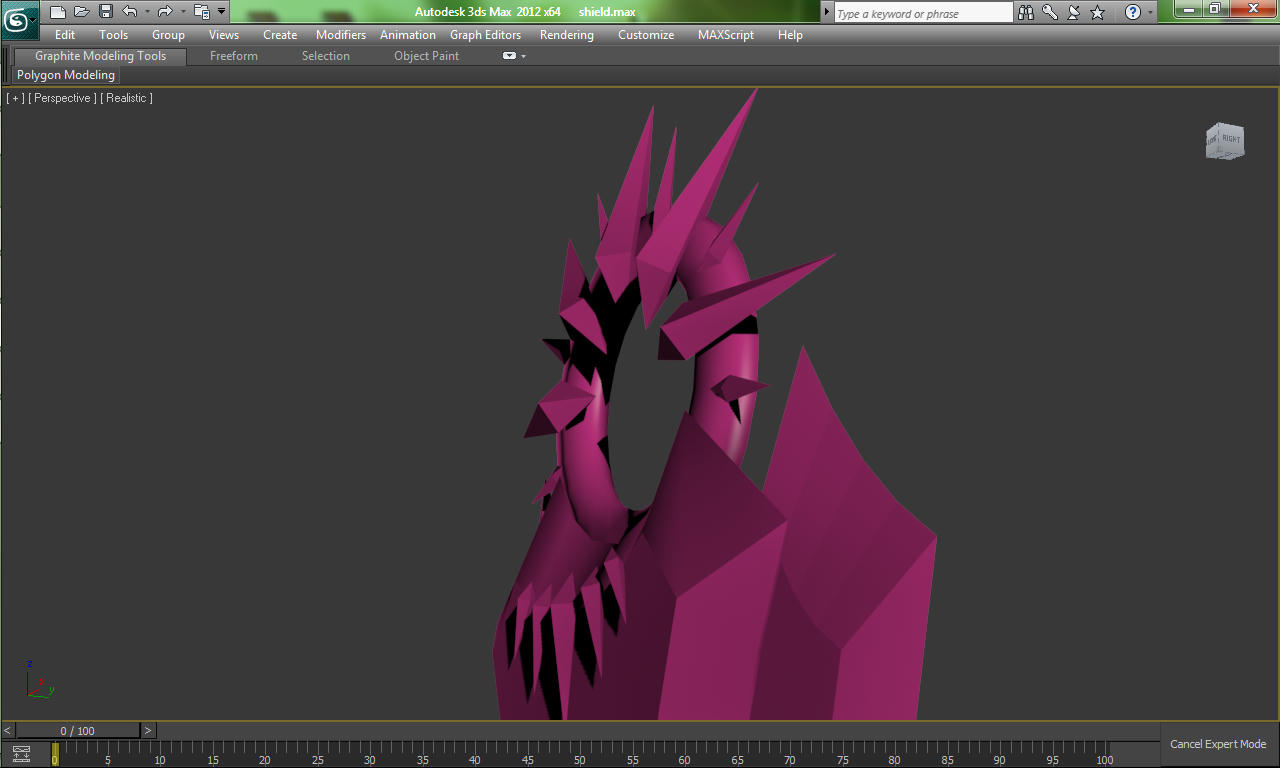The width and height of the screenshot is (1280, 768).
Task: Open the Customize menu
Action: (646, 35)
